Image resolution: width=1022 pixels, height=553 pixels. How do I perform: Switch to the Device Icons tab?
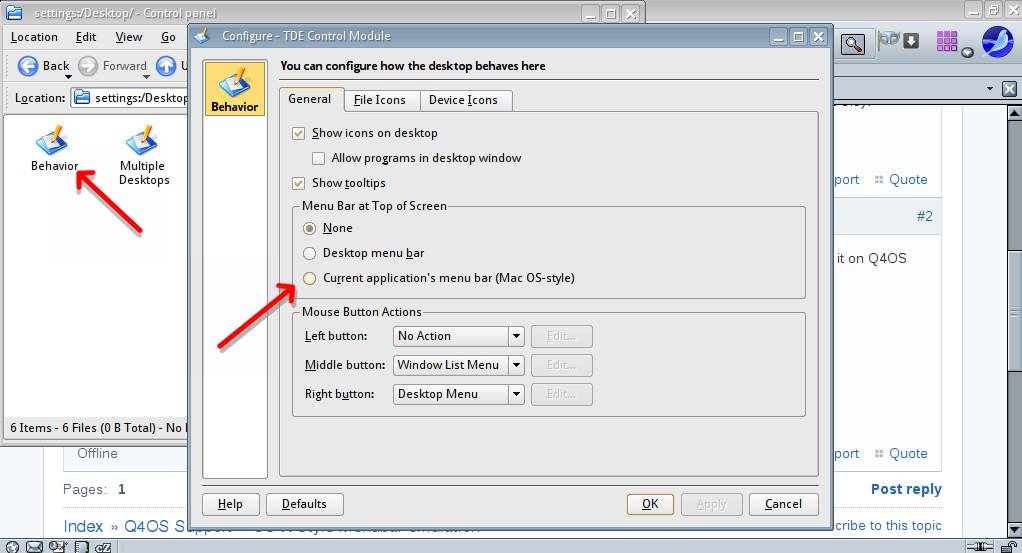pyautogui.click(x=463, y=100)
